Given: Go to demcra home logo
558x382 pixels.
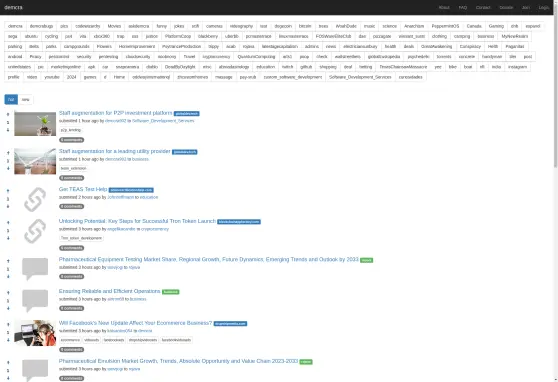Looking at the screenshot, I should (x=14, y=7).
